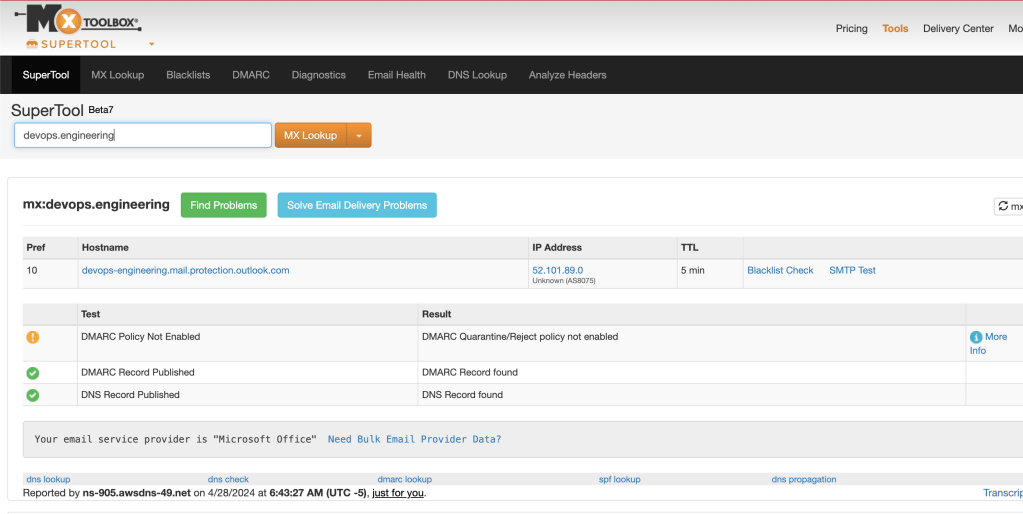Image resolution: width=1023 pixels, height=514 pixels.
Task: Open the Diagnostics tab
Action: pyautogui.click(x=318, y=75)
